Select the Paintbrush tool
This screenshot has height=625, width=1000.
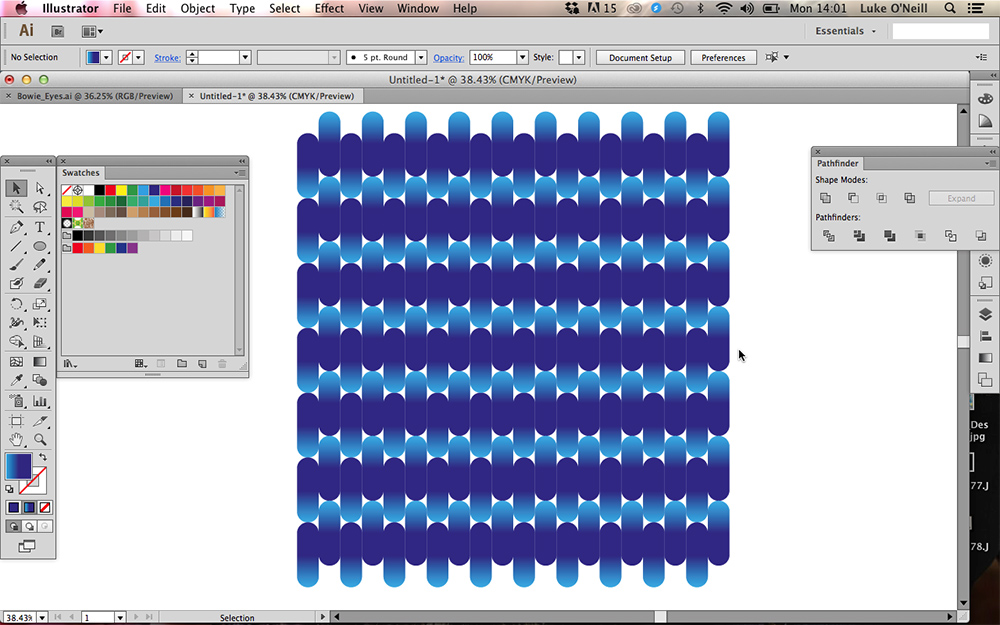coord(17,265)
